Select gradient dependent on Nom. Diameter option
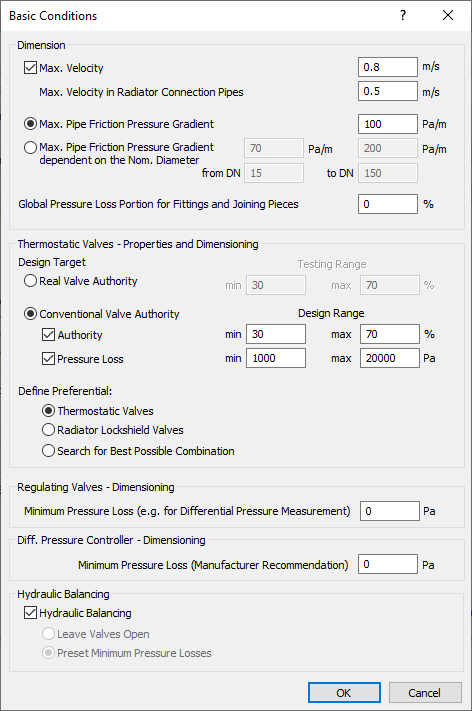472x711 pixels. [30, 147]
